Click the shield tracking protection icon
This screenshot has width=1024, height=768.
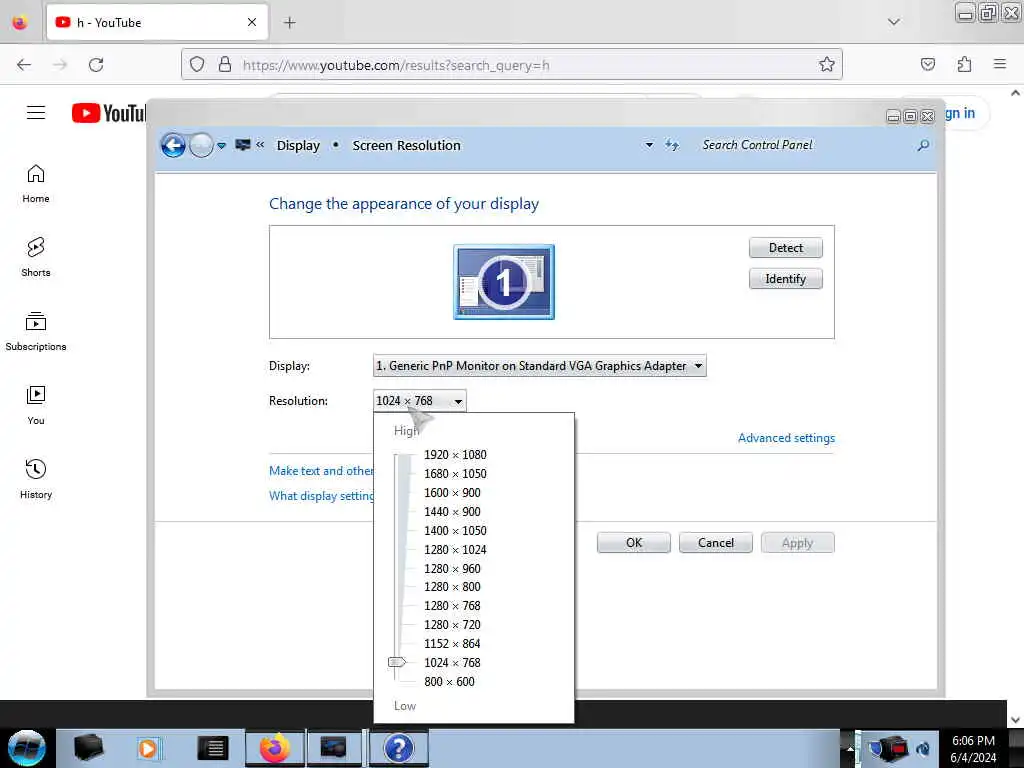[197, 64]
